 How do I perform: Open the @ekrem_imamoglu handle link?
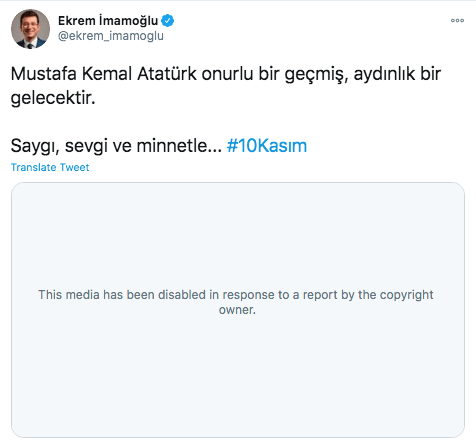pyautogui.click(x=111, y=36)
